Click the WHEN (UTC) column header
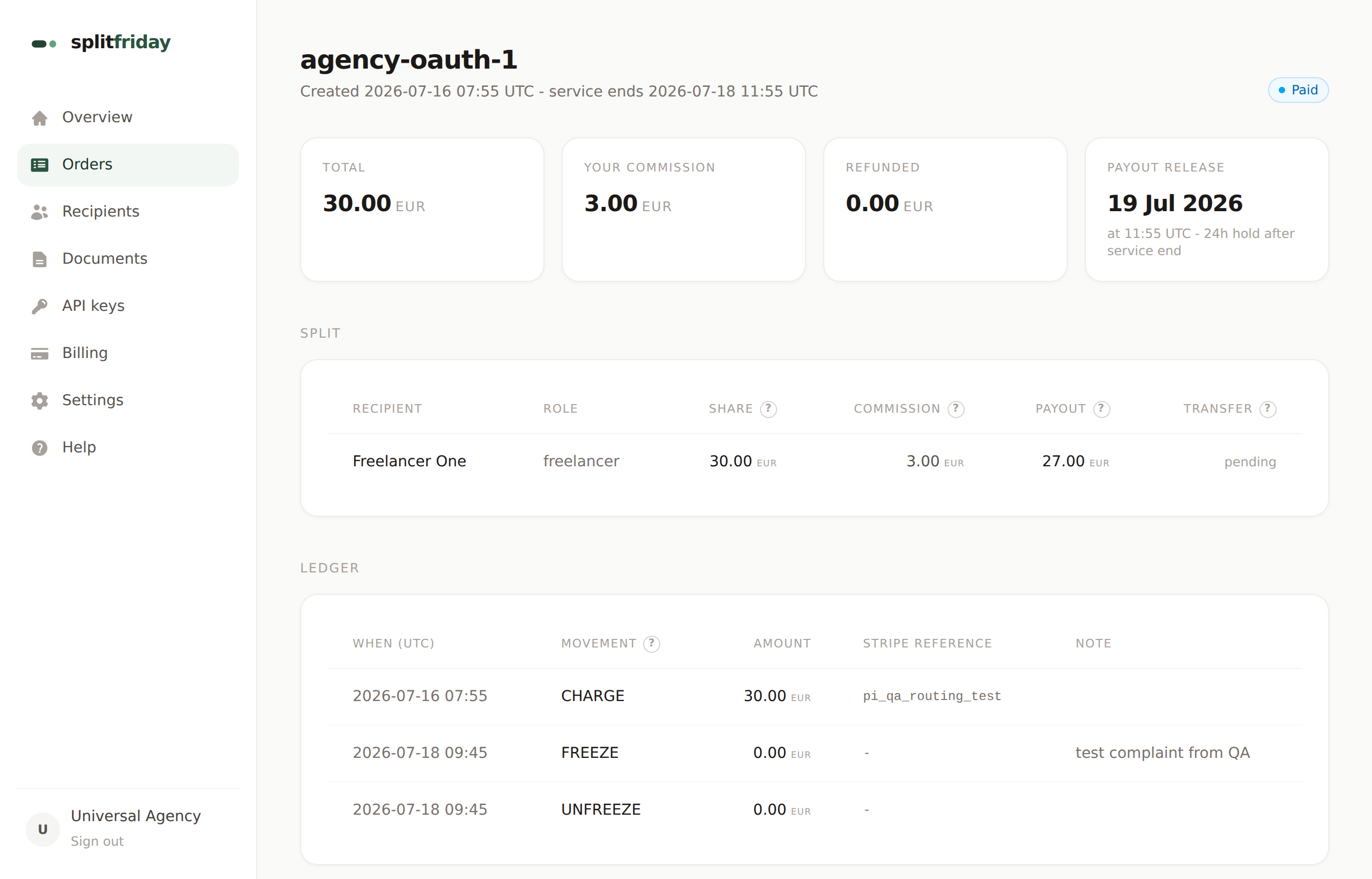The width and height of the screenshot is (1372, 879). tap(393, 643)
